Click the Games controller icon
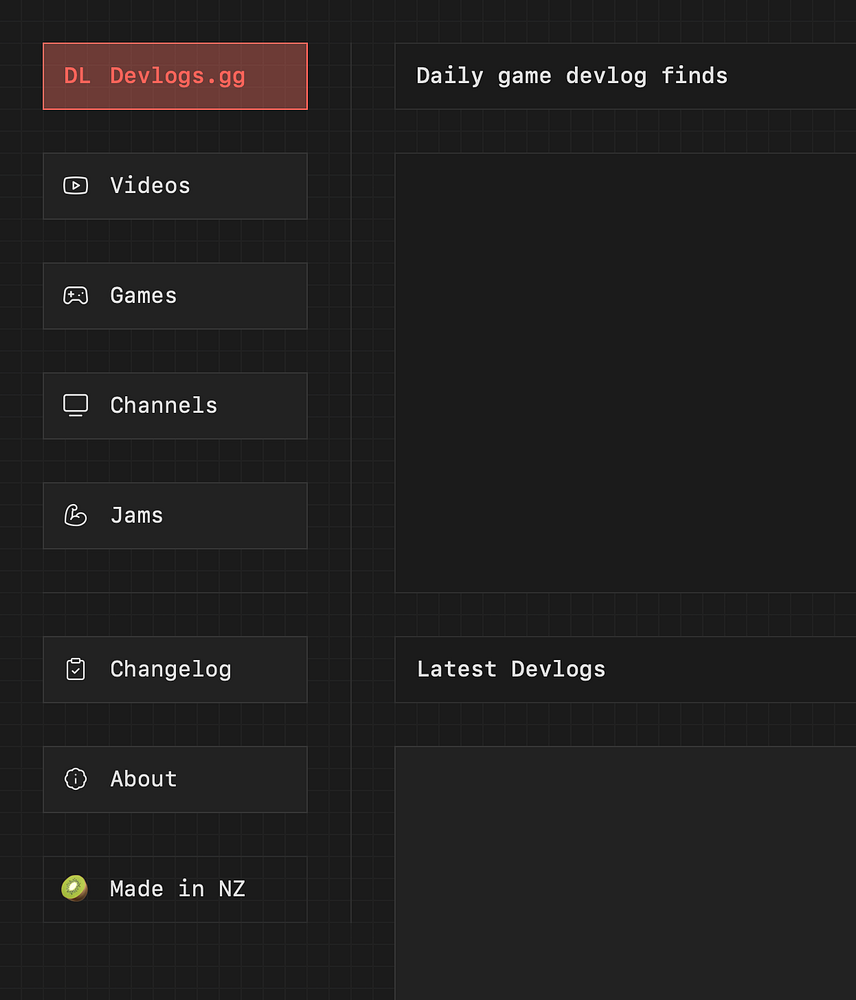 point(75,296)
